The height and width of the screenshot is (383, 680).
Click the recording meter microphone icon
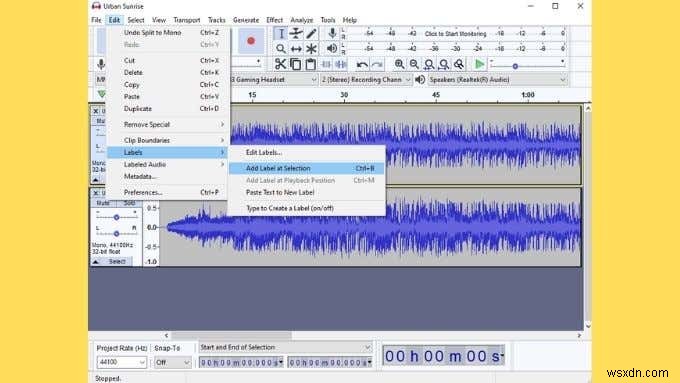tap(332, 33)
